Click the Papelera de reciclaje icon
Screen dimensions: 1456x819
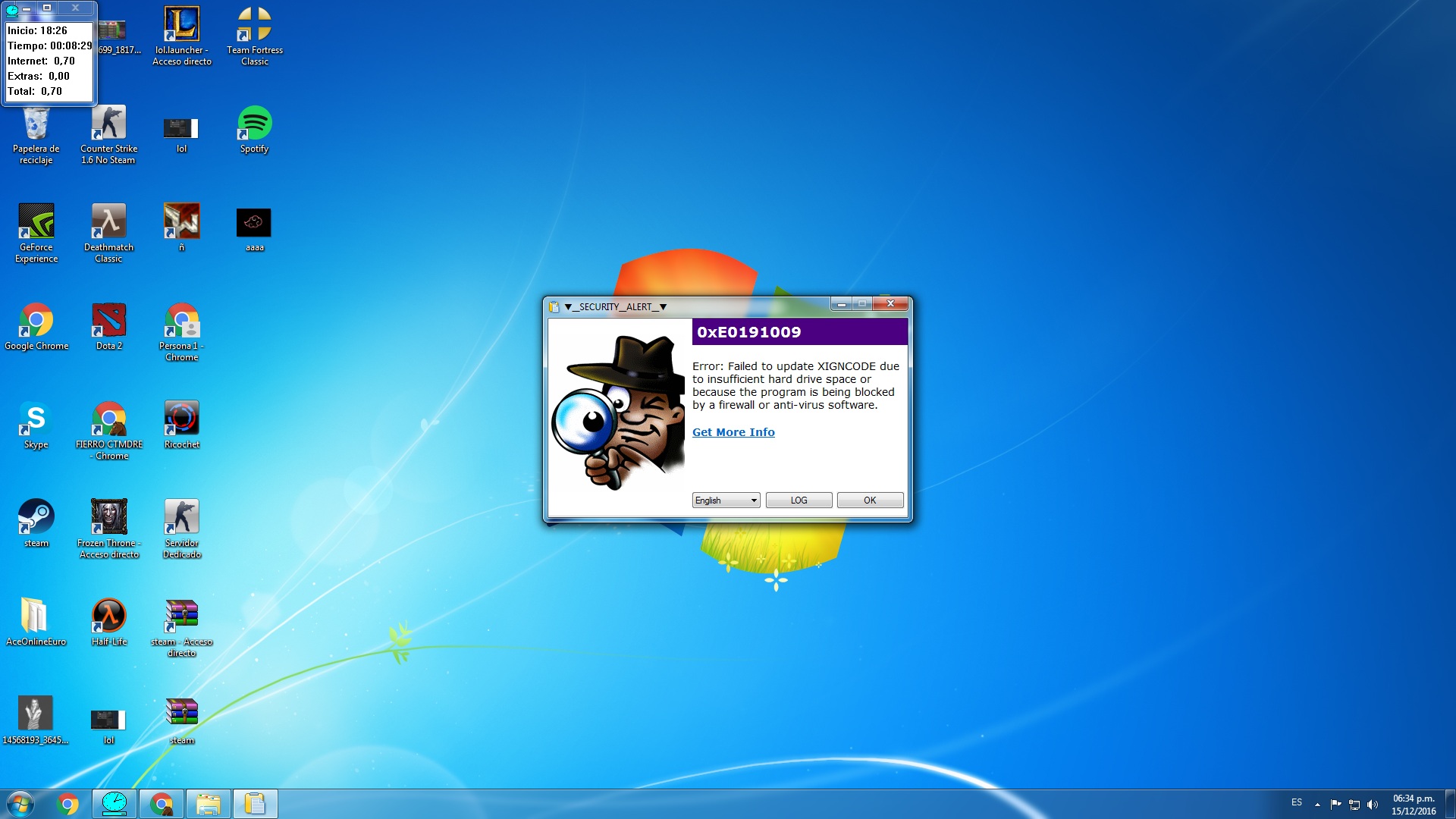coord(36,127)
